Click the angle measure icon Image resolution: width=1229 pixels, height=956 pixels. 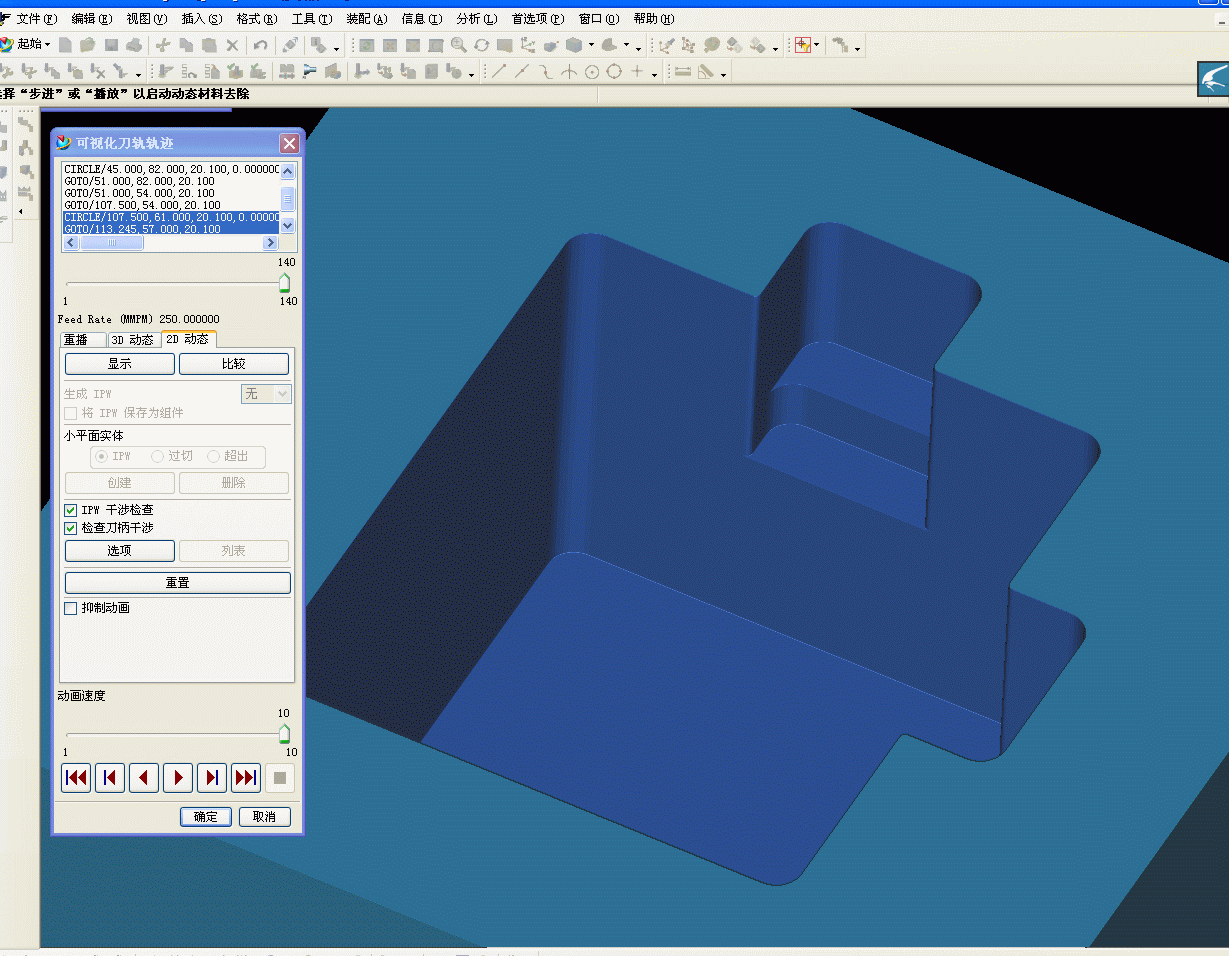coord(706,72)
